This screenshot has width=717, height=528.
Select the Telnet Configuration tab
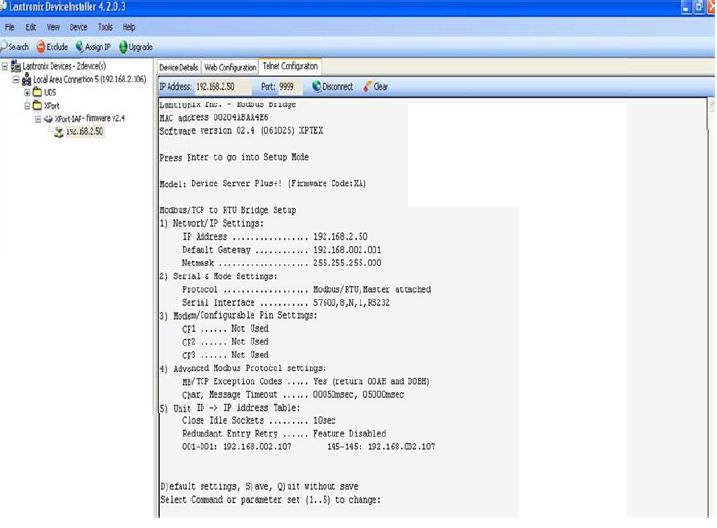tap(290, 66)
